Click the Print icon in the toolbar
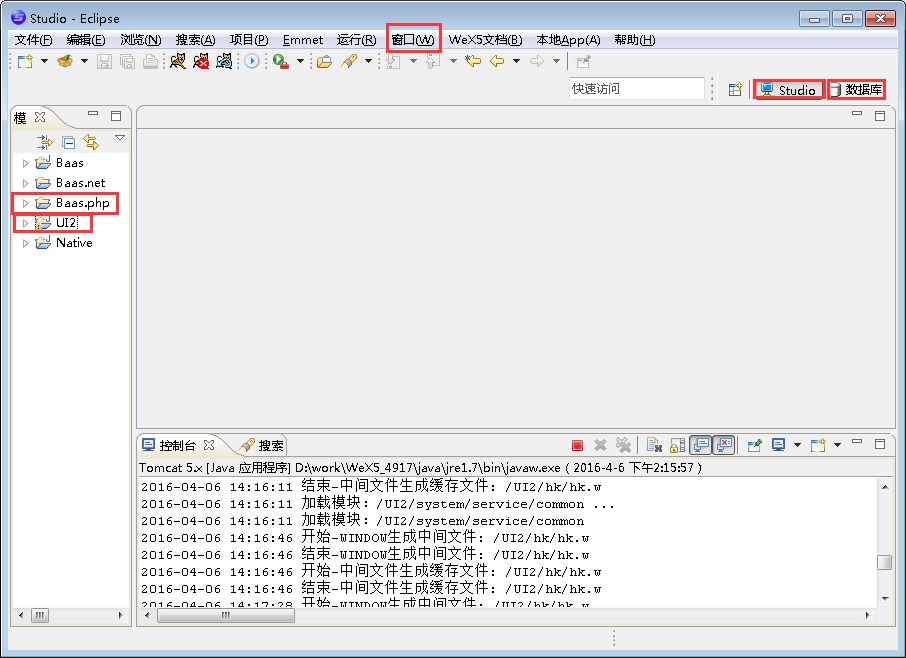The height and width of the screenshot is (658, 906). [151, 61]
